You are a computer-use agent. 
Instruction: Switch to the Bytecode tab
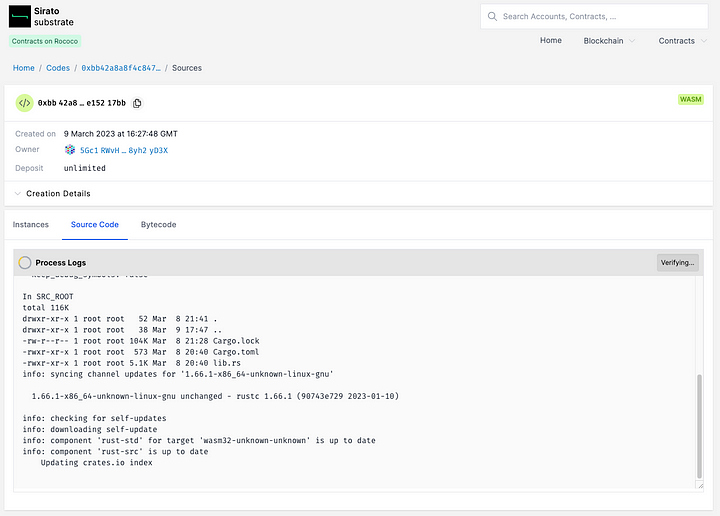(x=158, y=225)
